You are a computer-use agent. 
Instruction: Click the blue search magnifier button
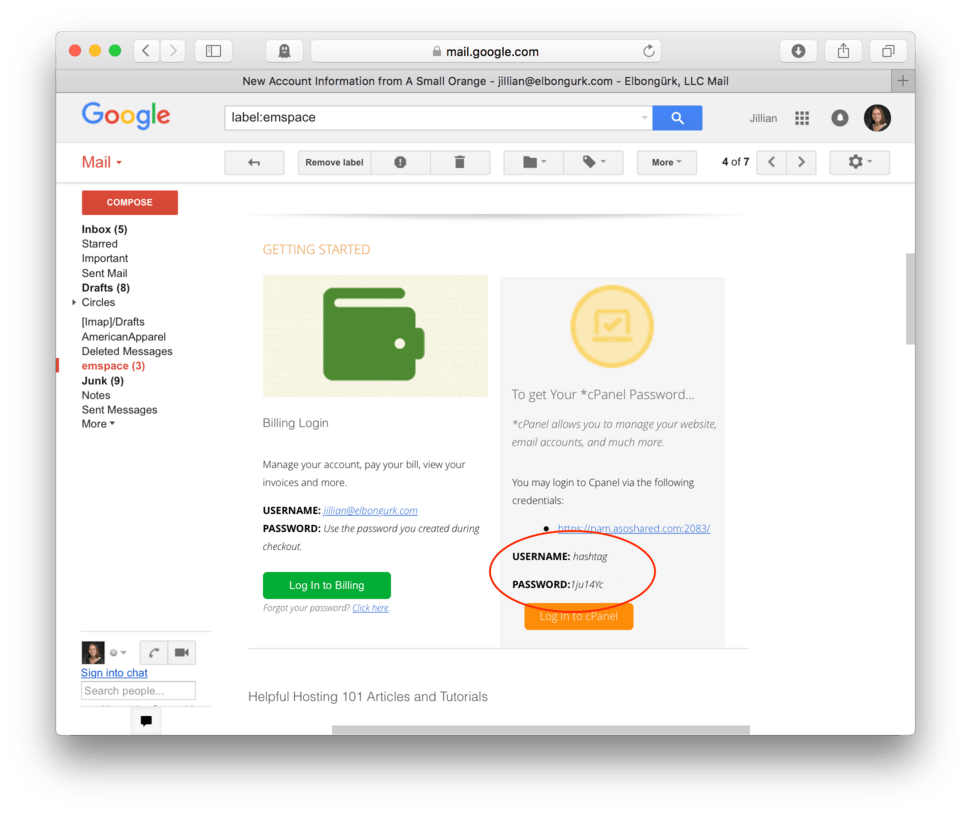[x=677, y=118]
